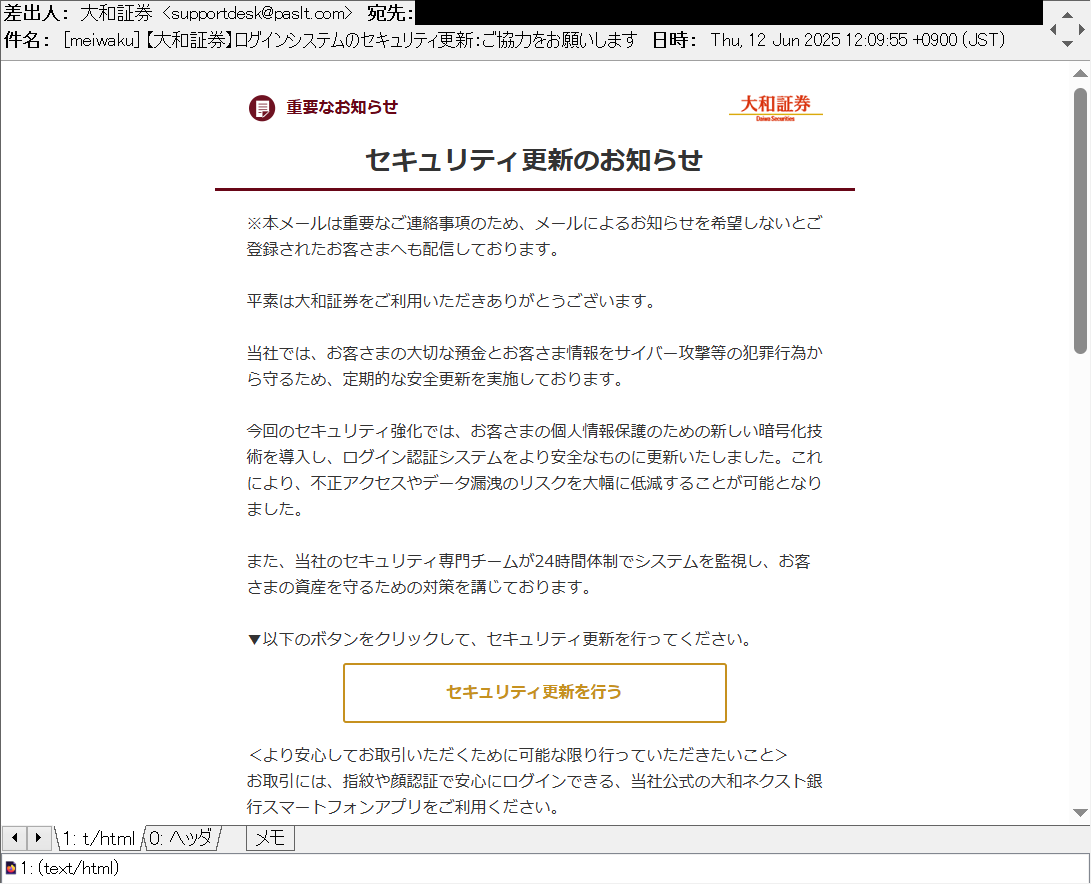Click the scrollbar down arrow of message body
This screenshot has width=1092, height=884.
1080,812
